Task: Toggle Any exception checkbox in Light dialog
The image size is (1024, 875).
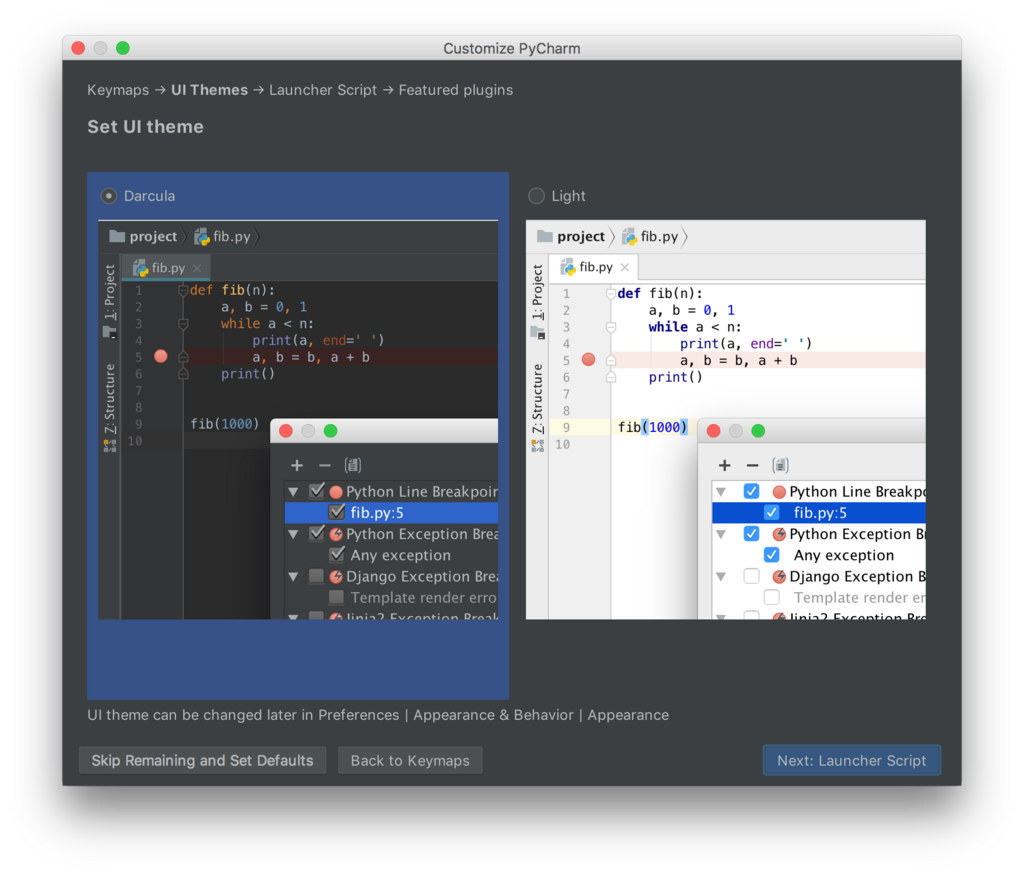Action: (772, 555)
